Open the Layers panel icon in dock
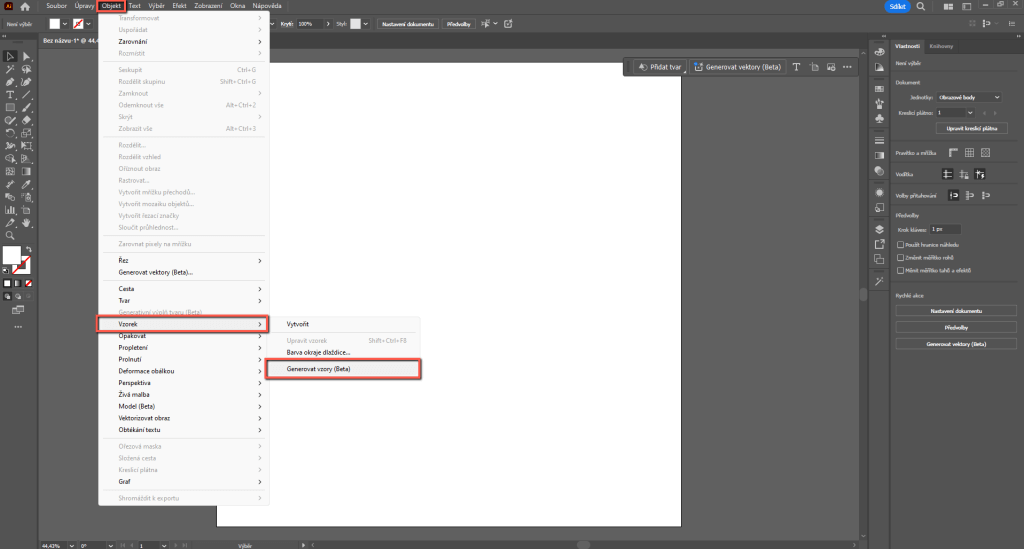This screenshot has height=549, width=1024. click(x=880, y=230)
